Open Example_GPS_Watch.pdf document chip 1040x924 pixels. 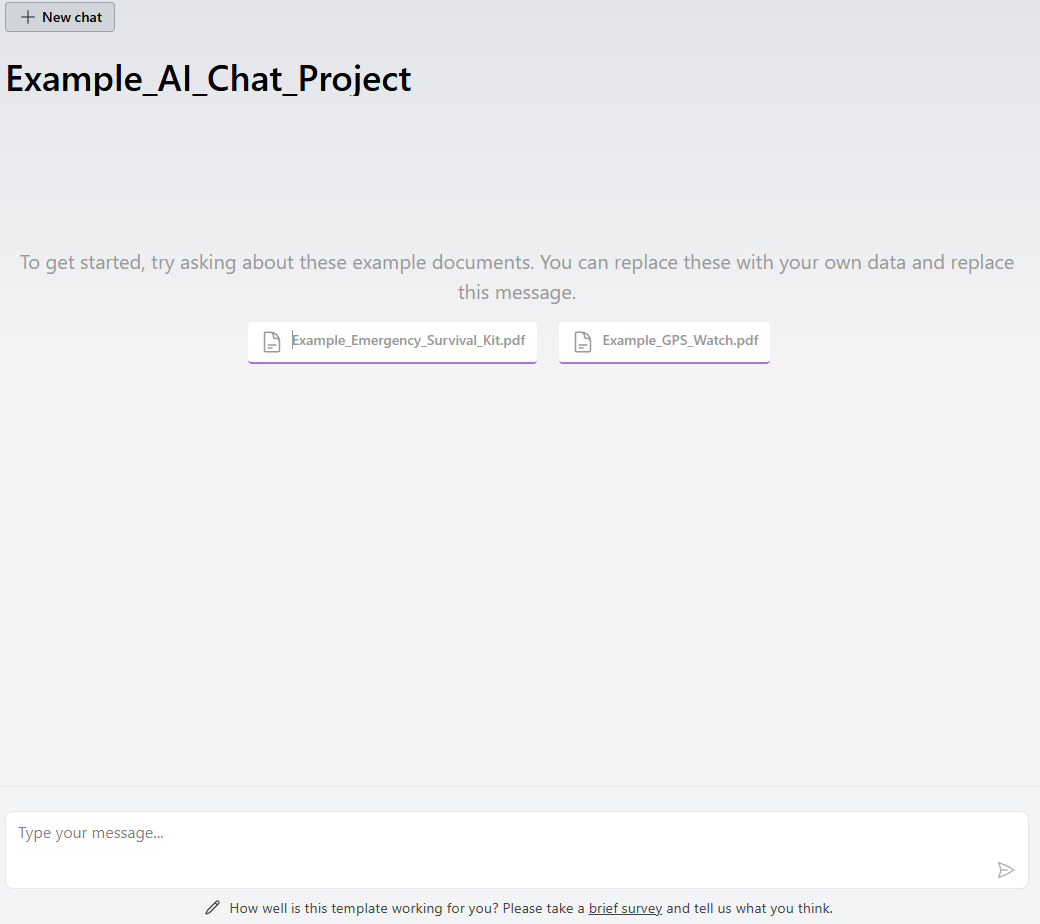pyautogui.click(x=664, y=341)
